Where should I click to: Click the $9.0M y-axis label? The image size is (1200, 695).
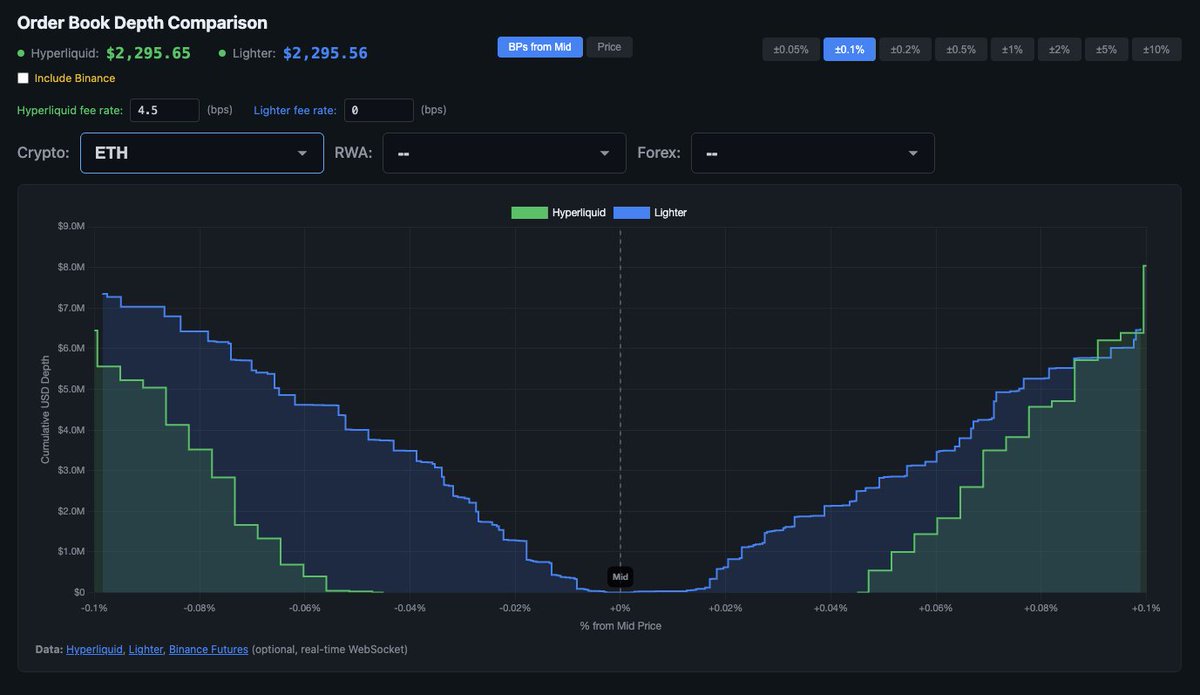[71, 227]
